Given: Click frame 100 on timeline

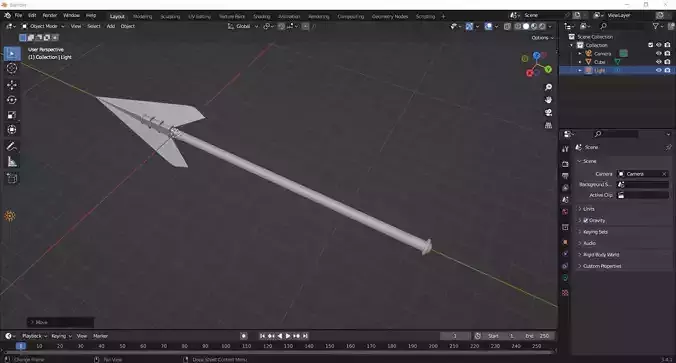Looking at the screenshot, I should pos(225,346).
